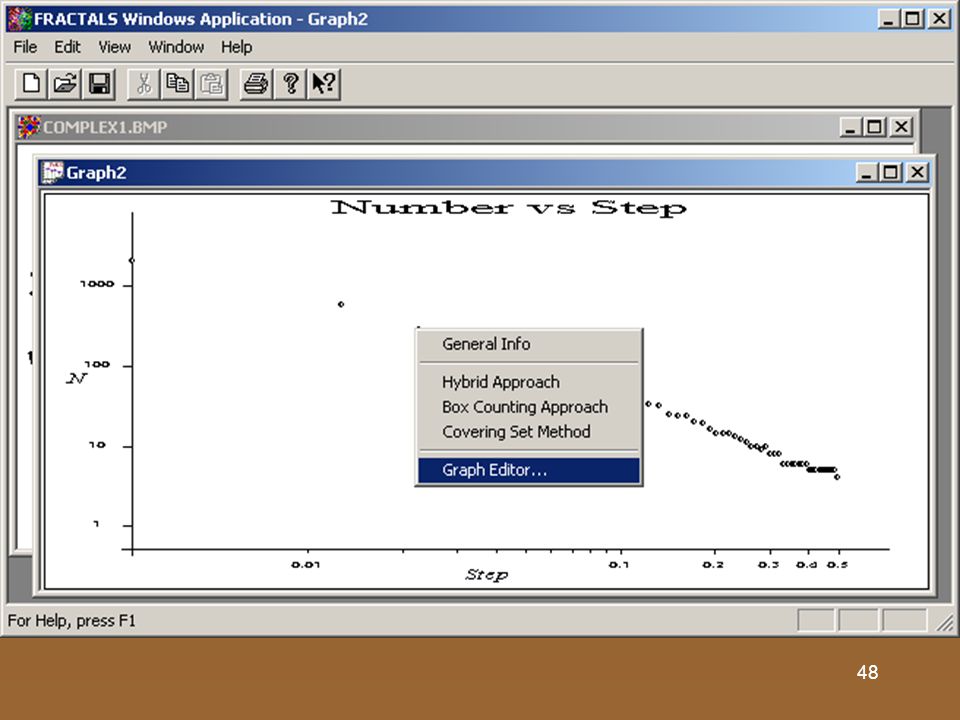
Task: Click the 'Number vs Step' graph title
Action: click(x=509, y=208)
